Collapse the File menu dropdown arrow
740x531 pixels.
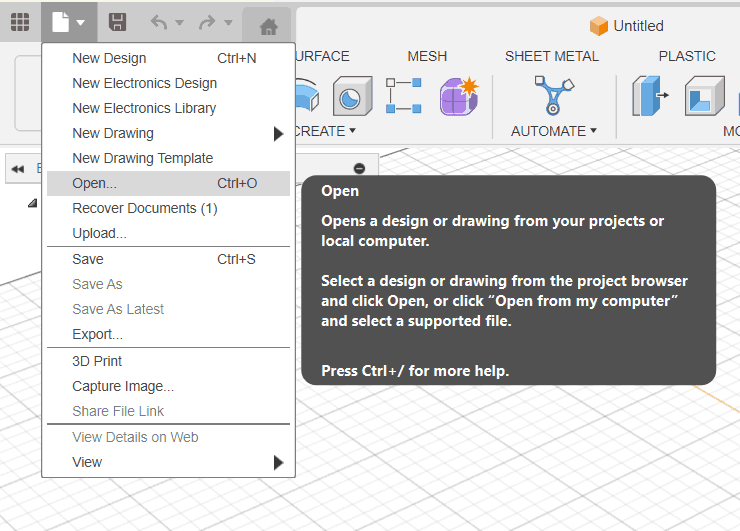point(81,22)
